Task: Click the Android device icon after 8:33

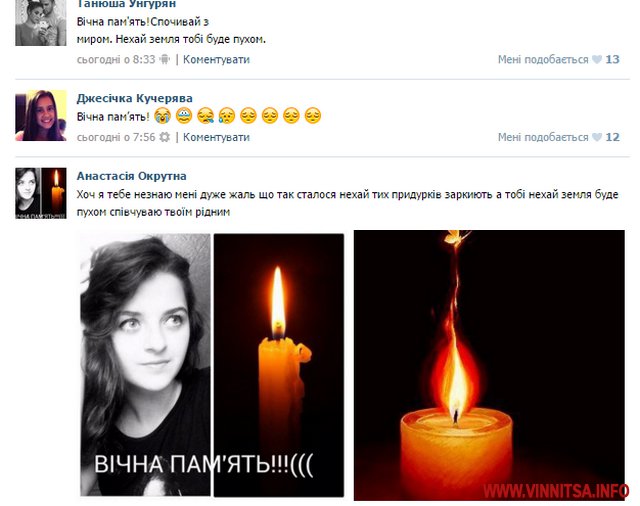Action: click(x=164, y=60)
